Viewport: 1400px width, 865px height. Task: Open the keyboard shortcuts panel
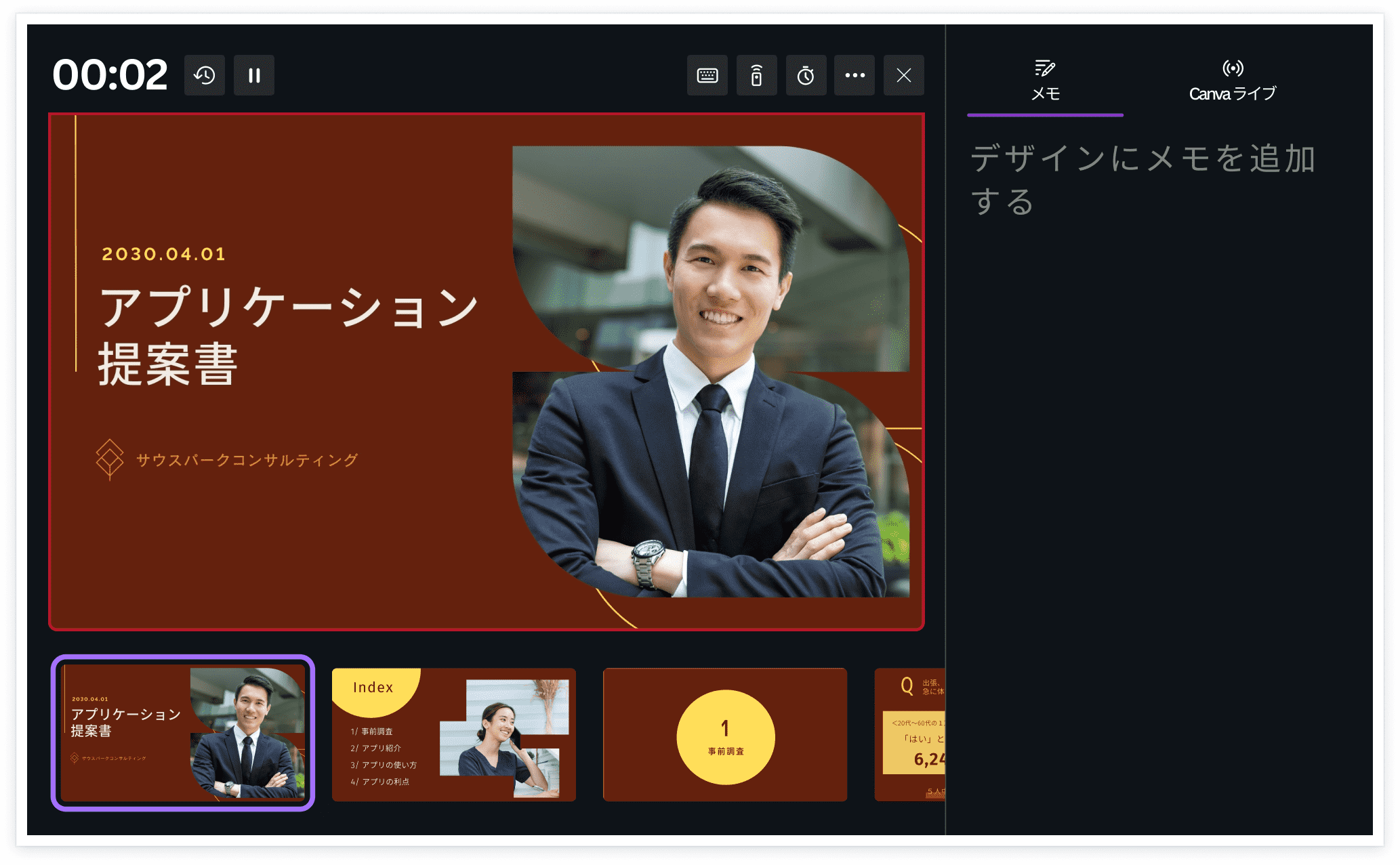click(707, 75)
